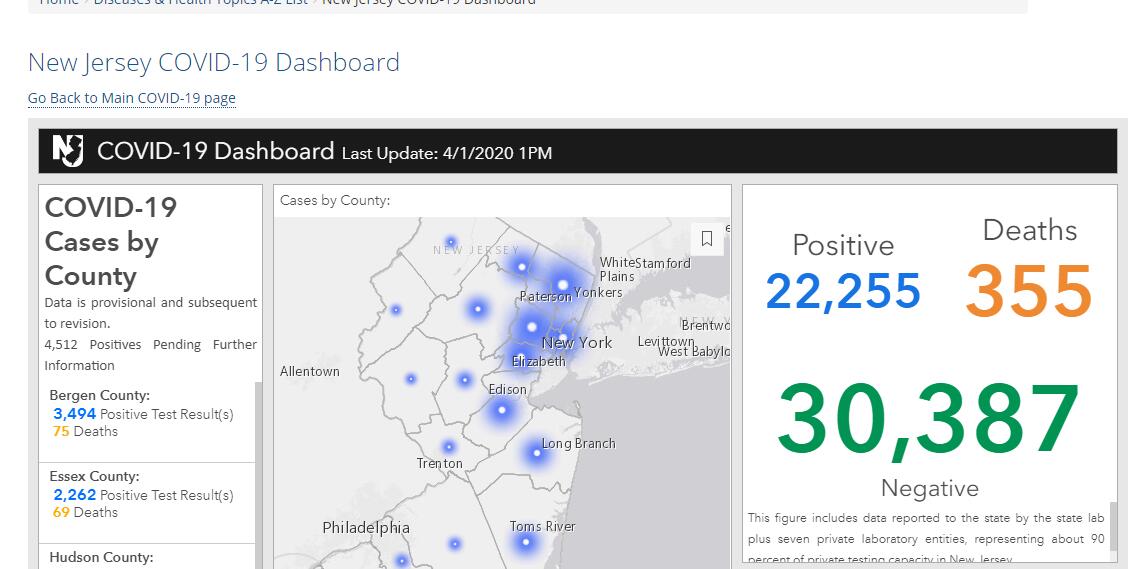Click the NJ logo in dashboard header

[68, 151]
